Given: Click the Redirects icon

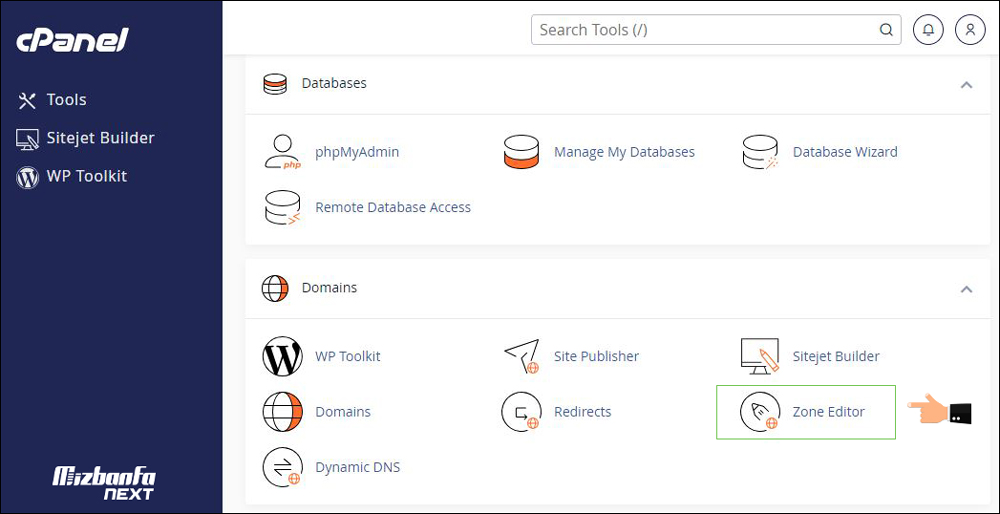Looking at the screenshot, I should click(x=522, y=412).
